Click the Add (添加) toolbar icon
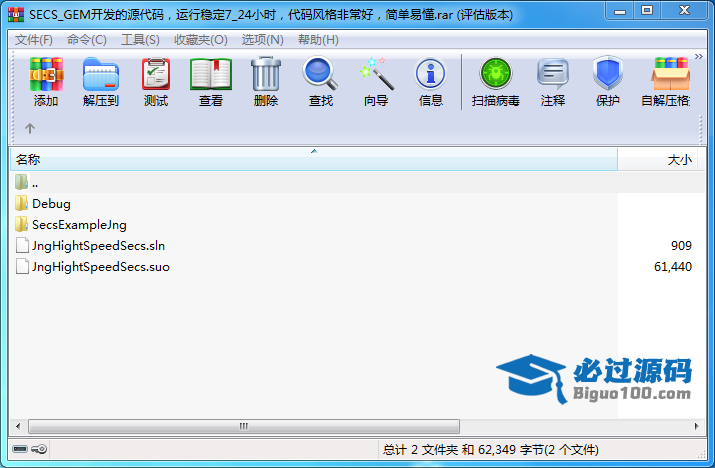715x468 pixels. click(x=46, y=74)
